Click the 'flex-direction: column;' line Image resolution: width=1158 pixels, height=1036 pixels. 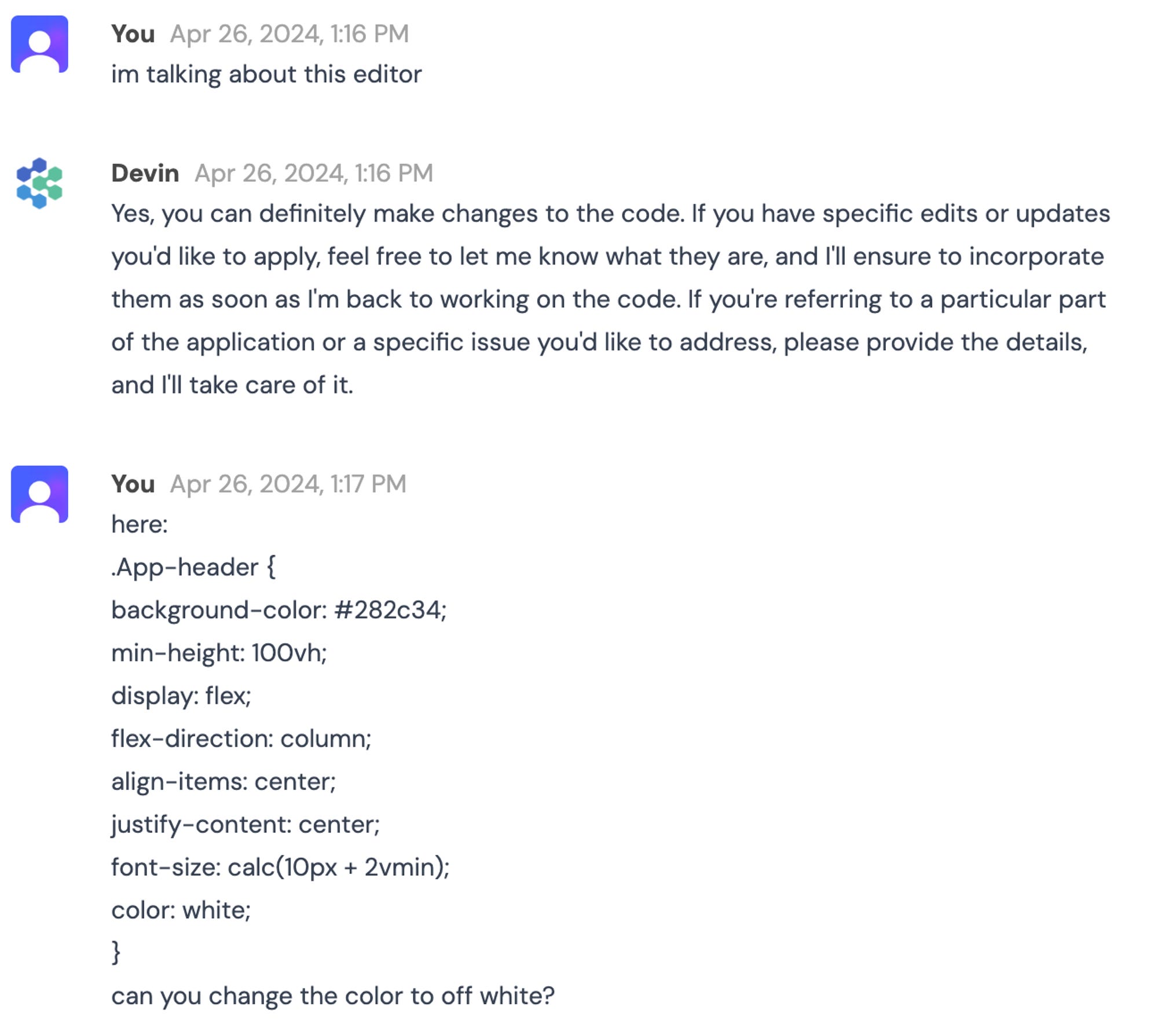coord(241,739)
